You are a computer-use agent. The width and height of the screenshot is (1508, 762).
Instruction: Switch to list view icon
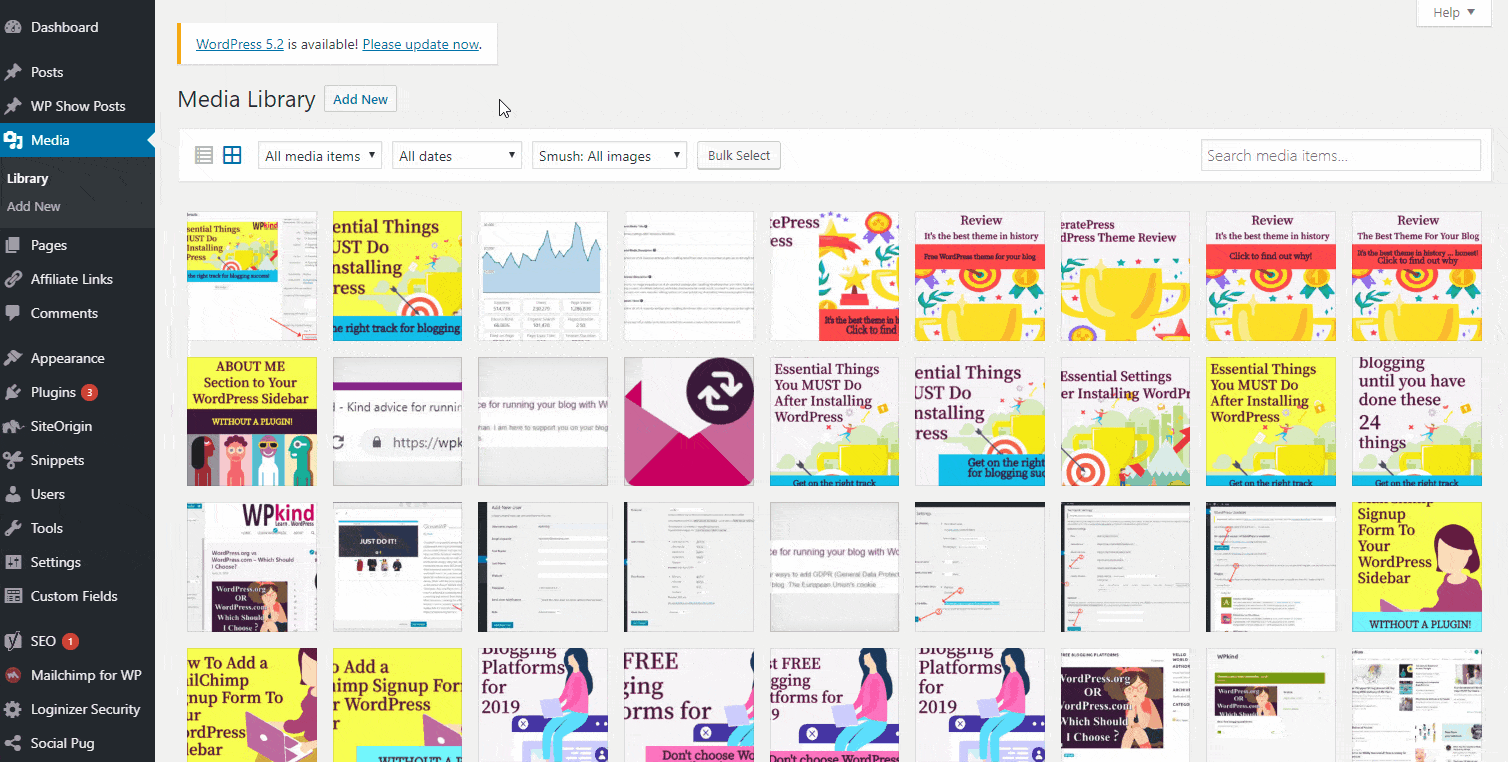pos(204,155)
